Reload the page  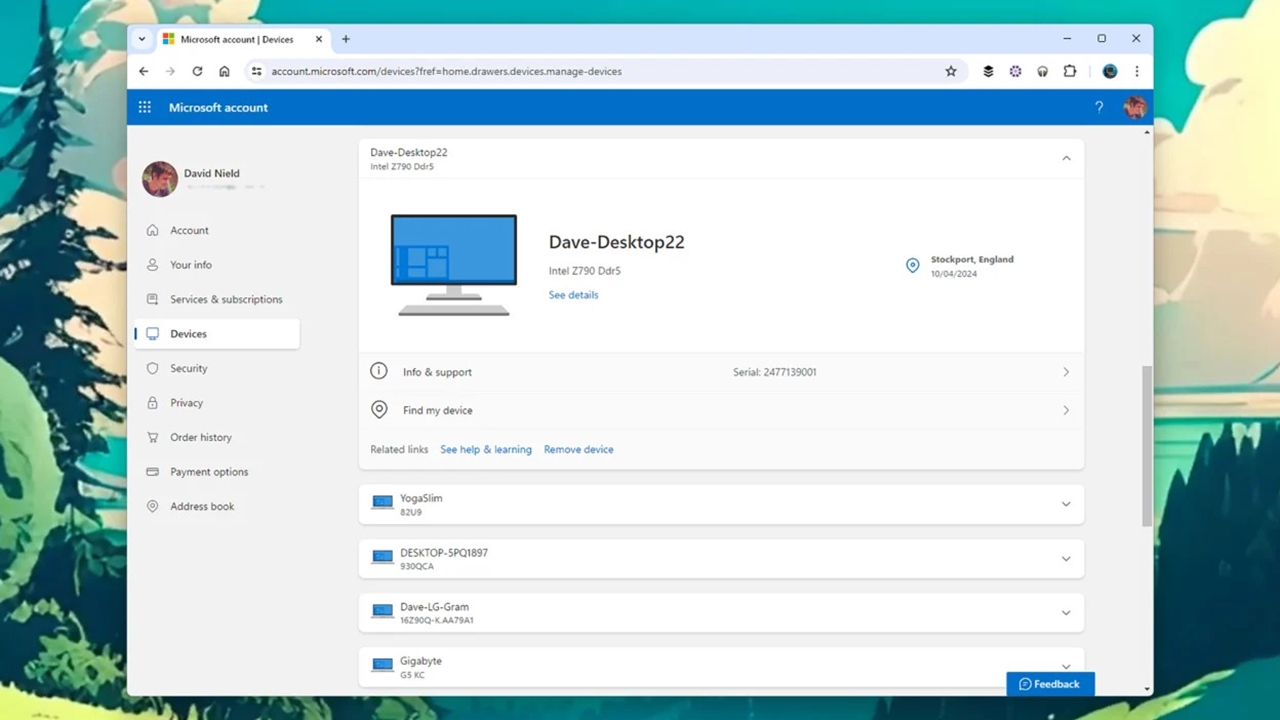point(197,71)
